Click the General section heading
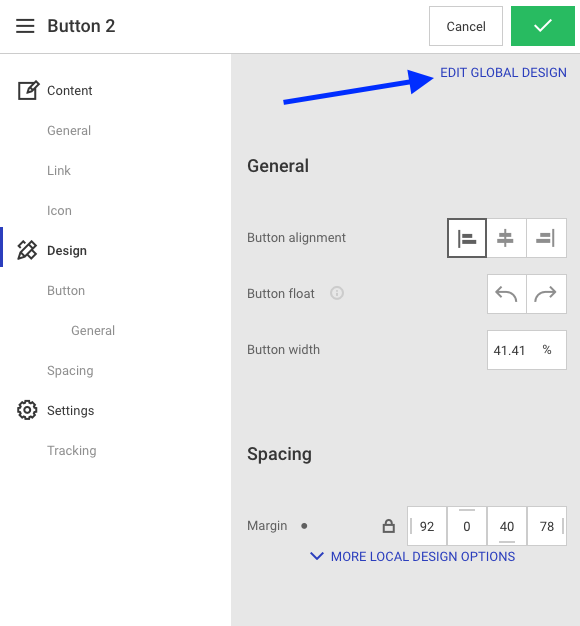Viewport: 580px width, 626px height. coord(278,166)
